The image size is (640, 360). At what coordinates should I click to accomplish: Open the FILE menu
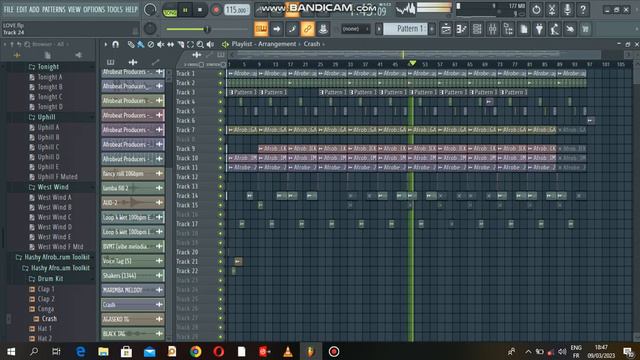(8, 9)
